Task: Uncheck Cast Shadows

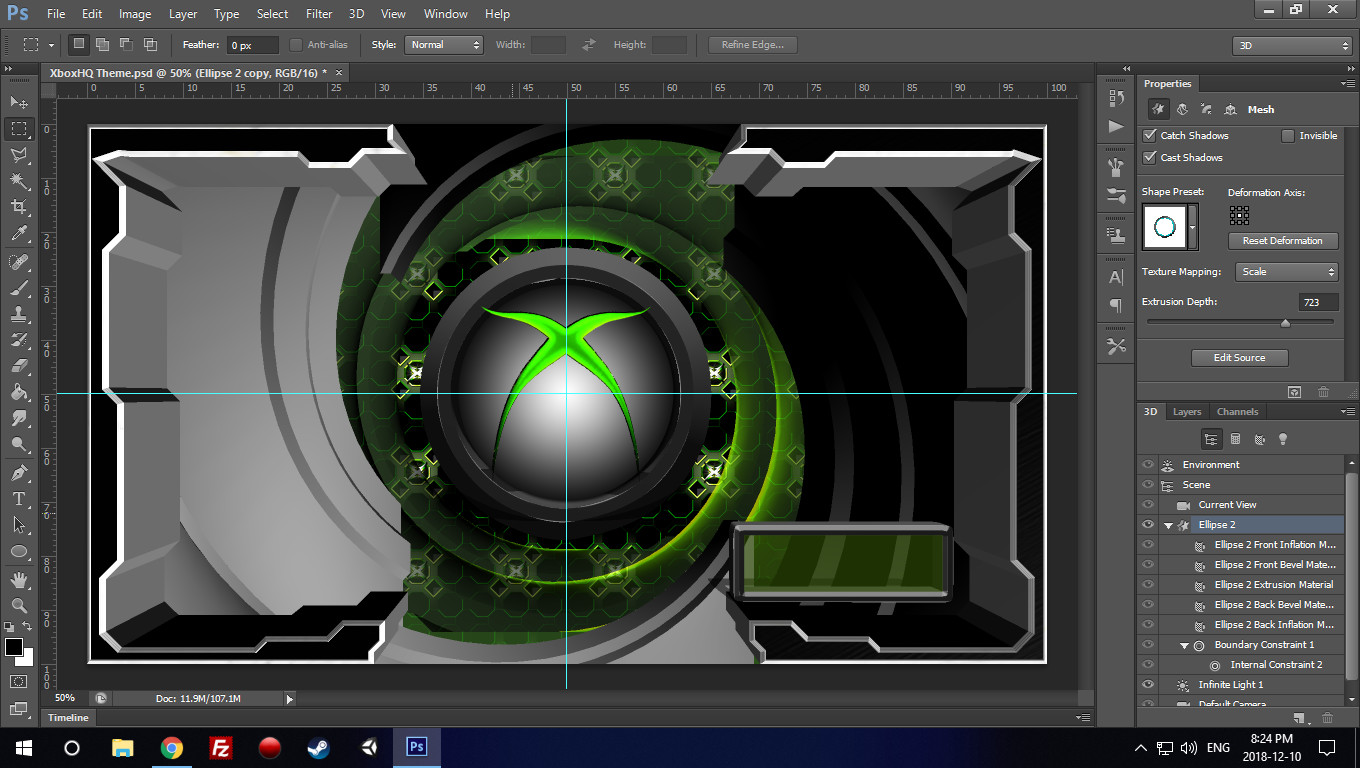Action: coord(1150,157)
